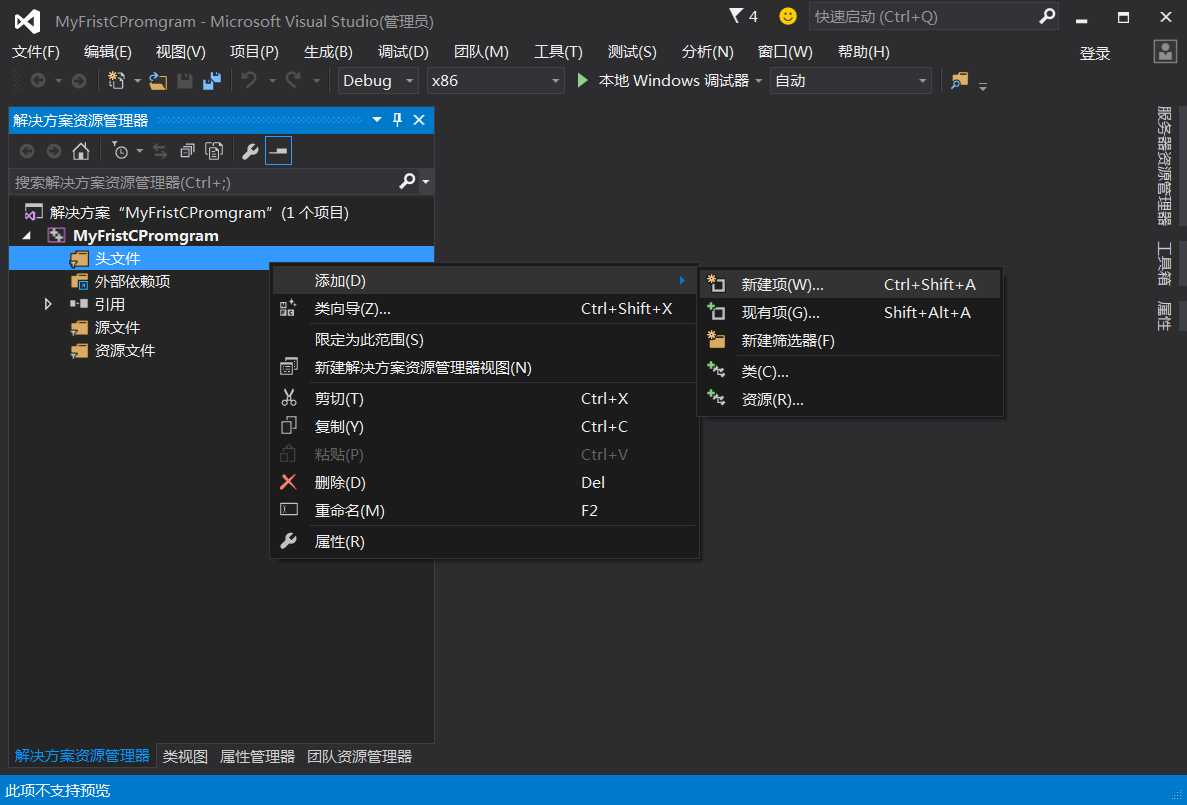The height and width of the screenshot is (805, 1187).
Task: Open the debugger target dropdown arrow
Action: pyautogui.click(x=759, y=80)
